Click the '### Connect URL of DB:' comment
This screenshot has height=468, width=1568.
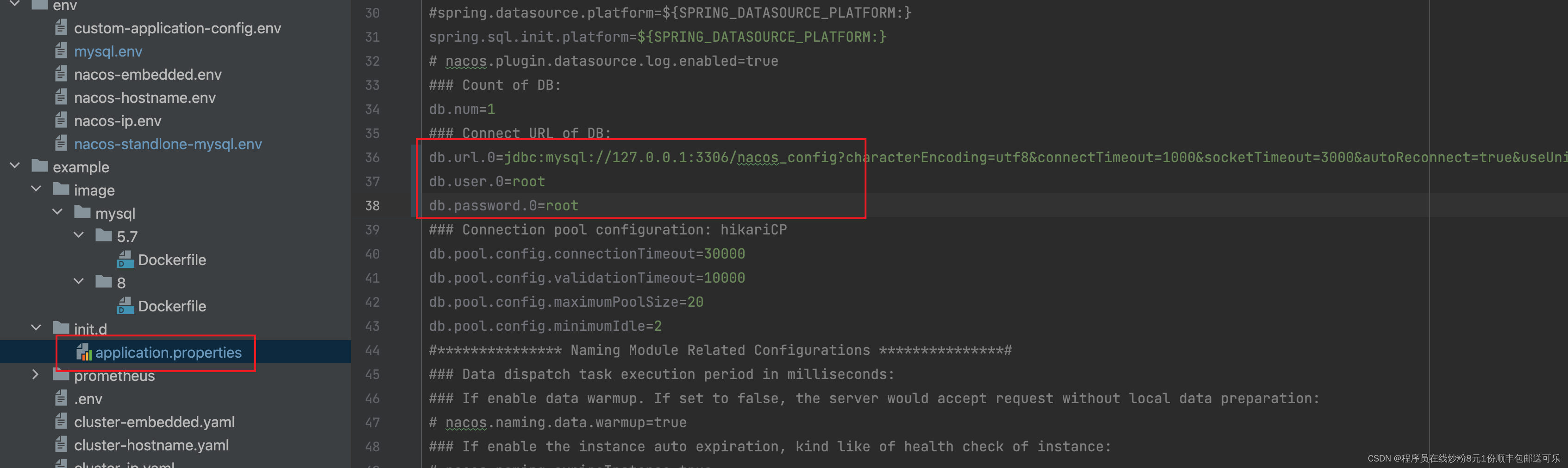(519, 133)
